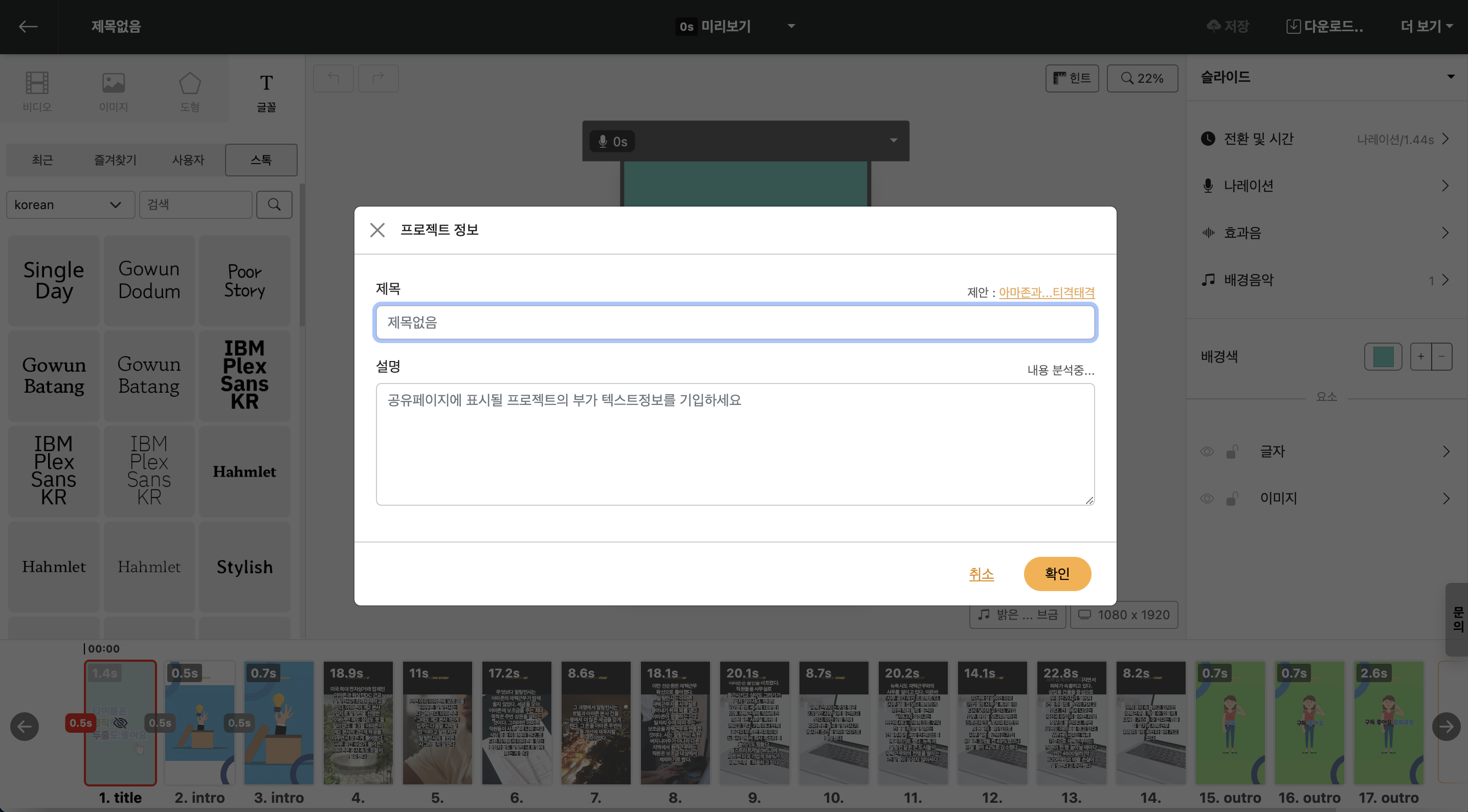Select slide thumbnail 15. outro
This screenshot has width=1468, height=812.
1230,723
